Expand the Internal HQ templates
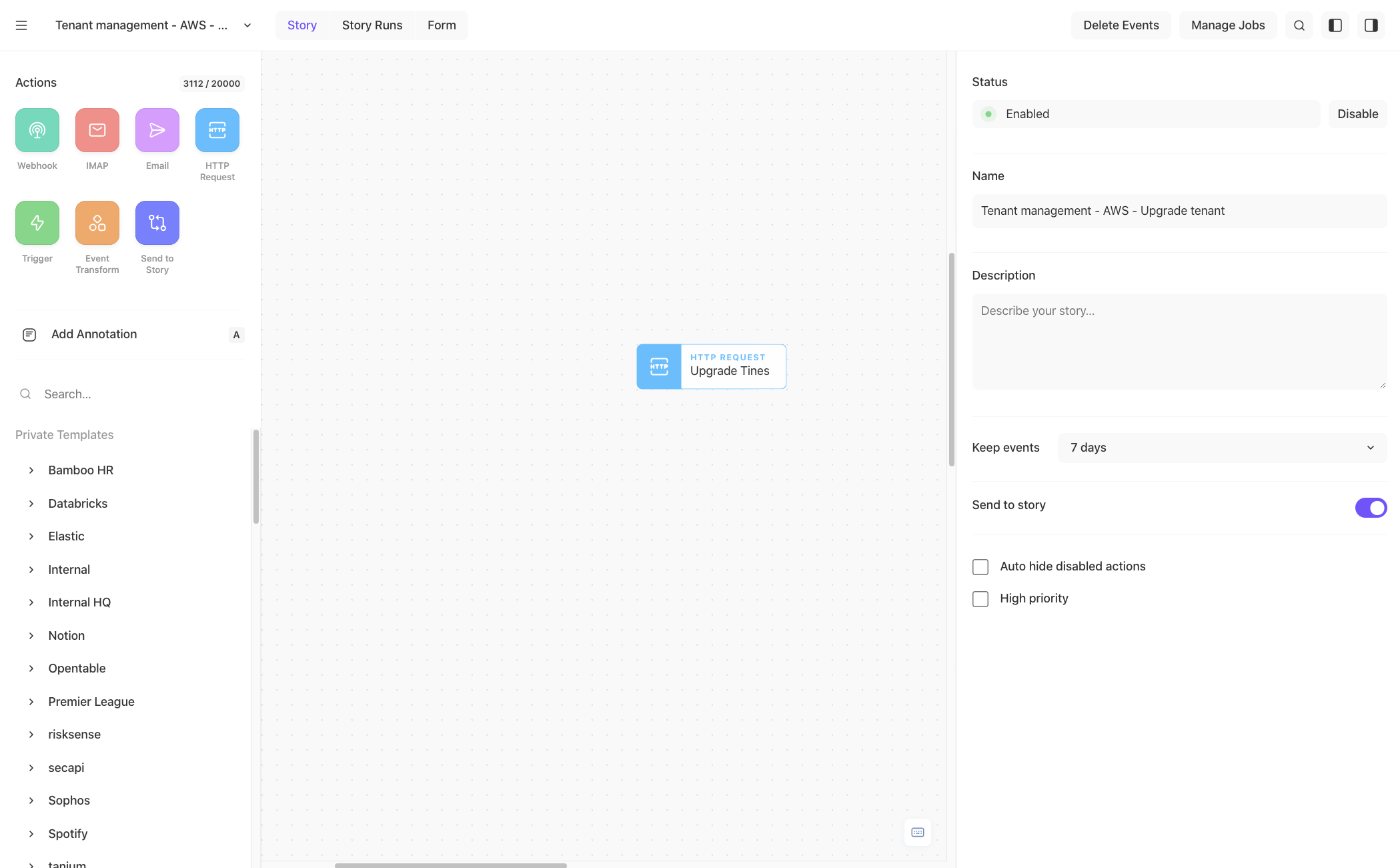The image size is (1400, 868). [x=31, y=602]
